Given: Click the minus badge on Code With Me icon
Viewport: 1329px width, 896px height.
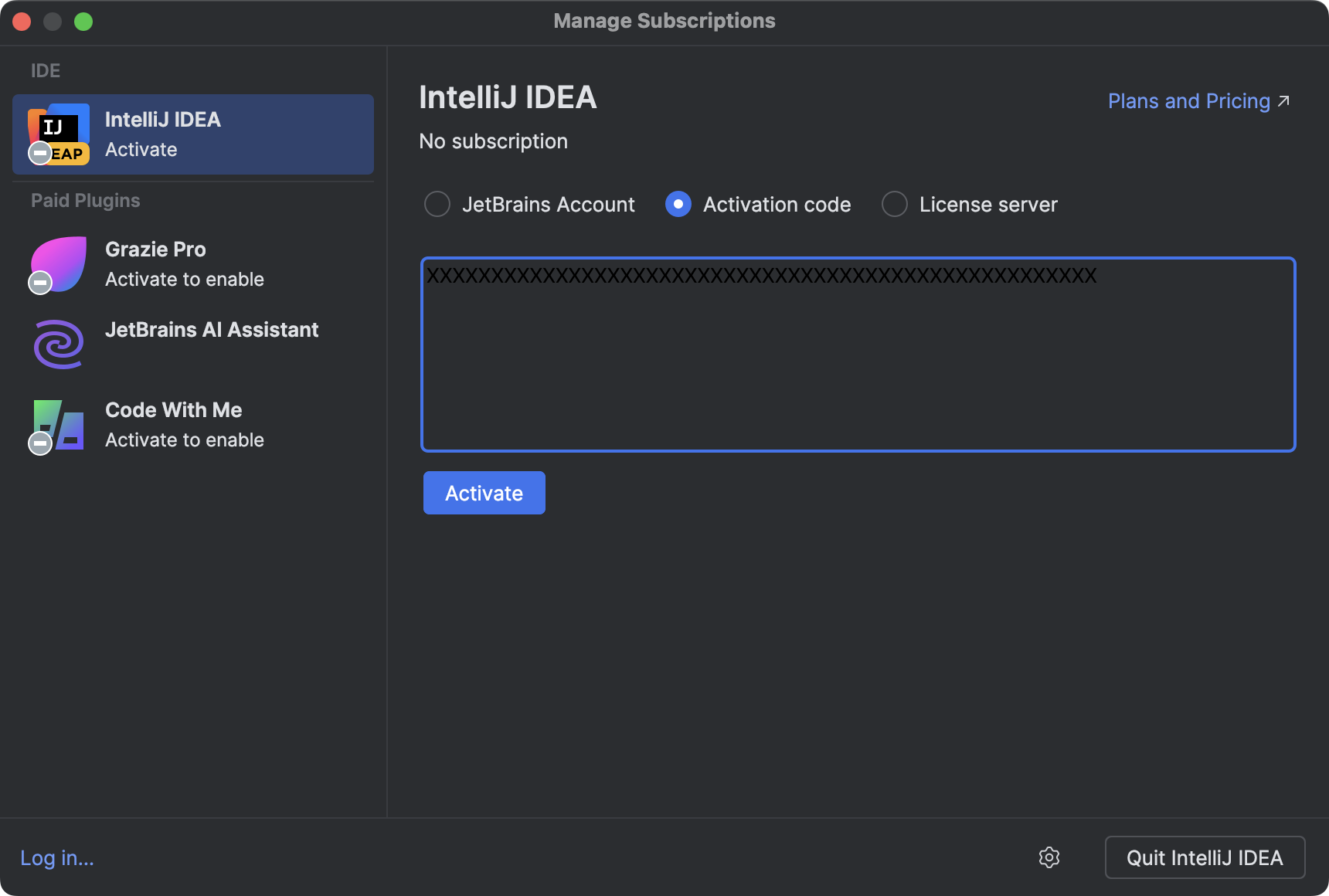Looking at the screenshot, I should pyautogui.click(x=39, y=443).
